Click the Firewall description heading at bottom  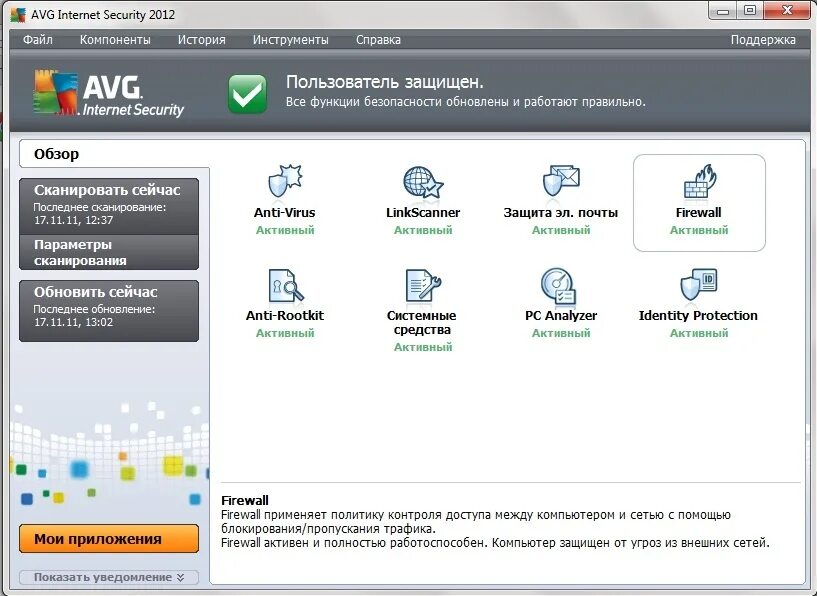click(245, 500)
